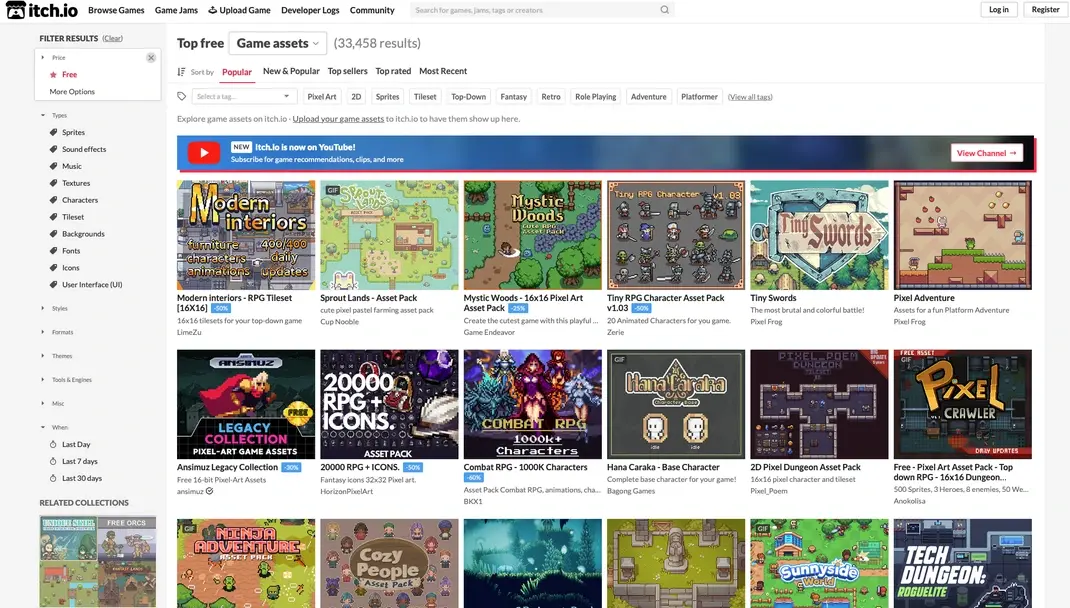Click the upload arrow icon beside Upload Game
The image size is (1070, 608).
click(x=213, y=10)
